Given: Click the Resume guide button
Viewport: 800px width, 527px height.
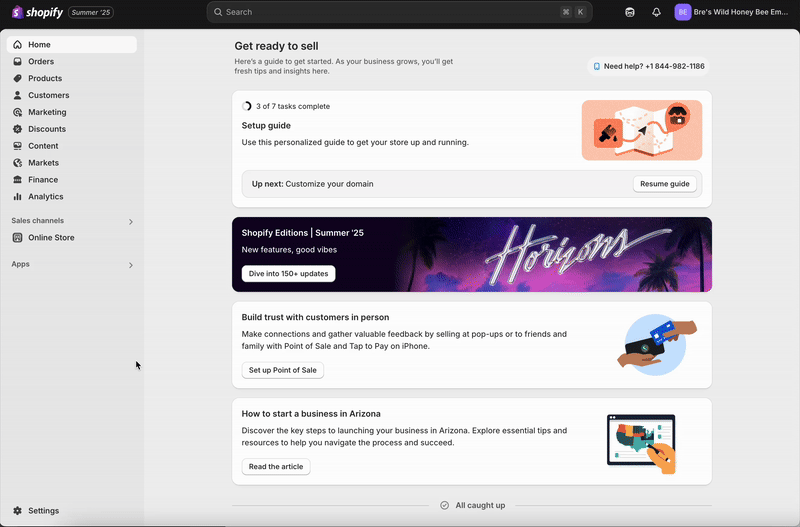Looking at the screenshot, I should 665,184.
